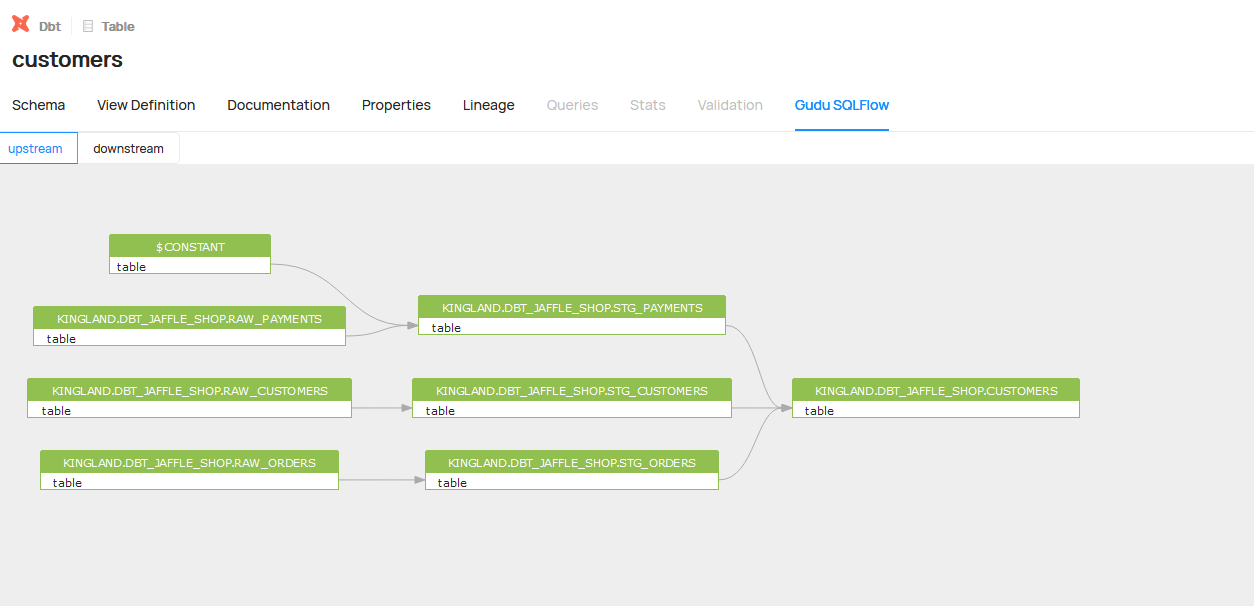Open the View Definition tab

click(x=145, y=104)
